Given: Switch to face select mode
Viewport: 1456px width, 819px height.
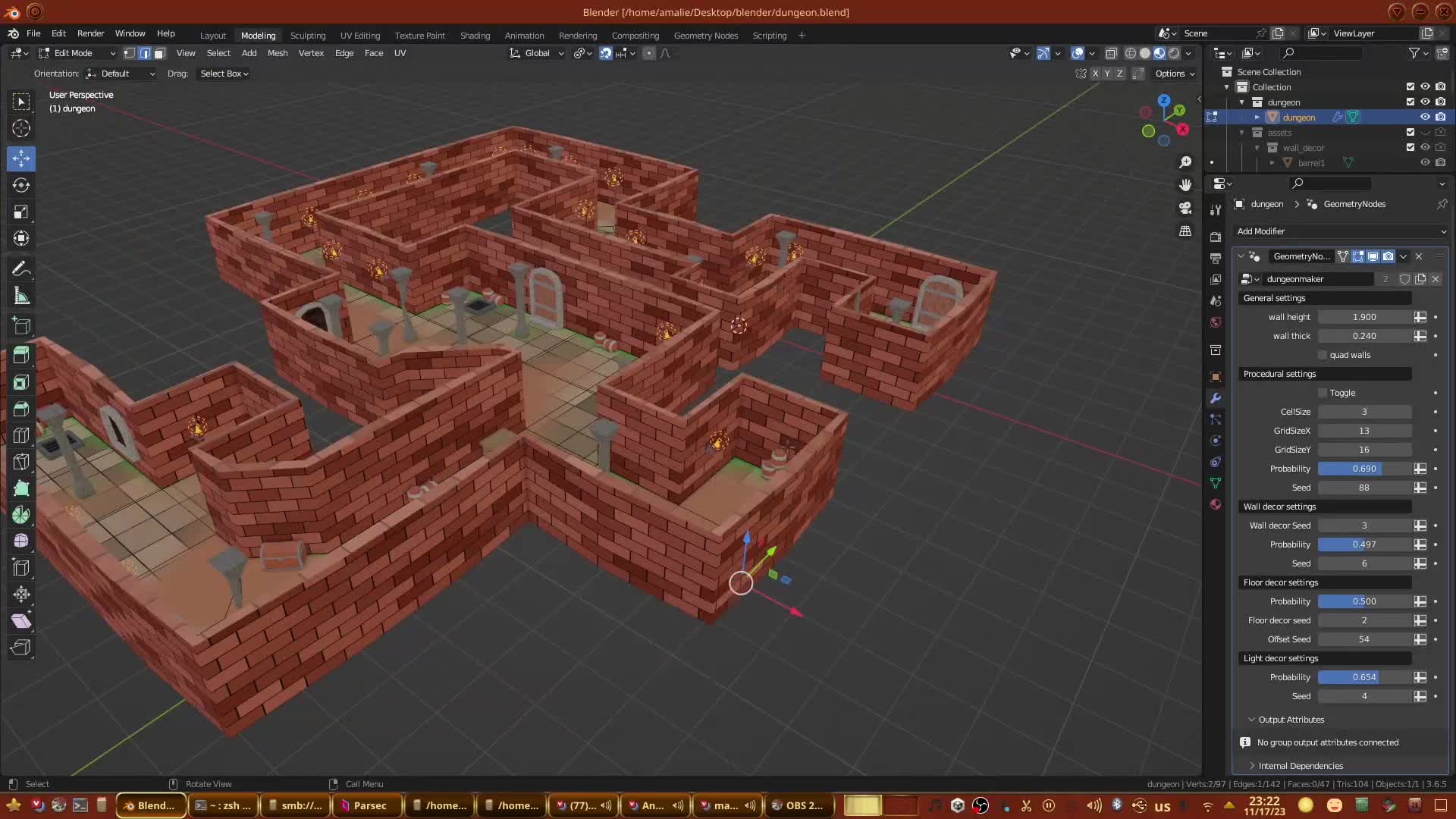Looking at the screenshot, I should tap(159, 53).
